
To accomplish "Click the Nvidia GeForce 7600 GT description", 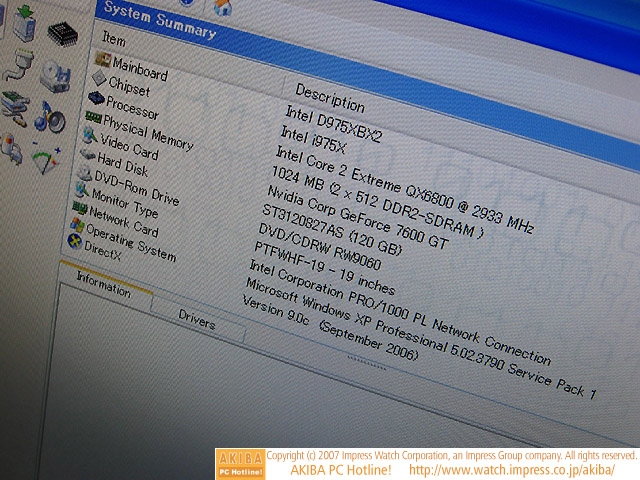I will [358, 217].
